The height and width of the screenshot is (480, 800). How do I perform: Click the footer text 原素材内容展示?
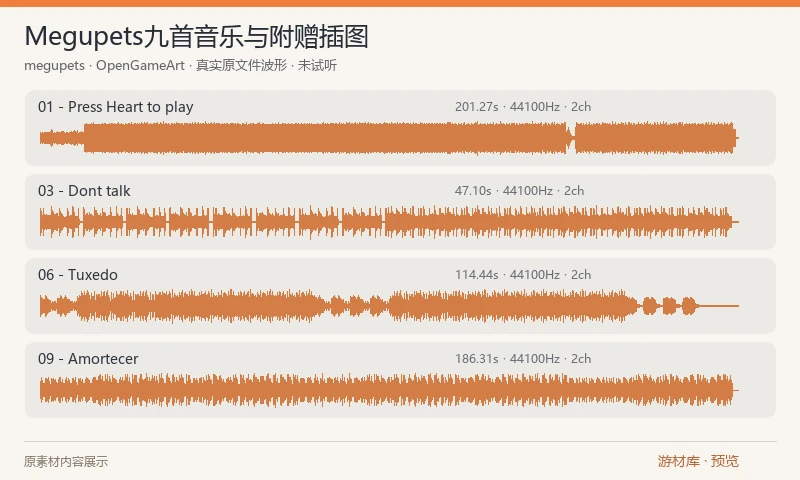[x=66, y=462]
